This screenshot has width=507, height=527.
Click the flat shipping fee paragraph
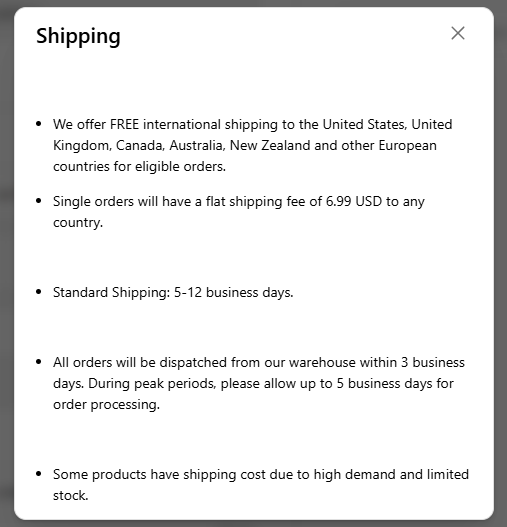(239, 212)
